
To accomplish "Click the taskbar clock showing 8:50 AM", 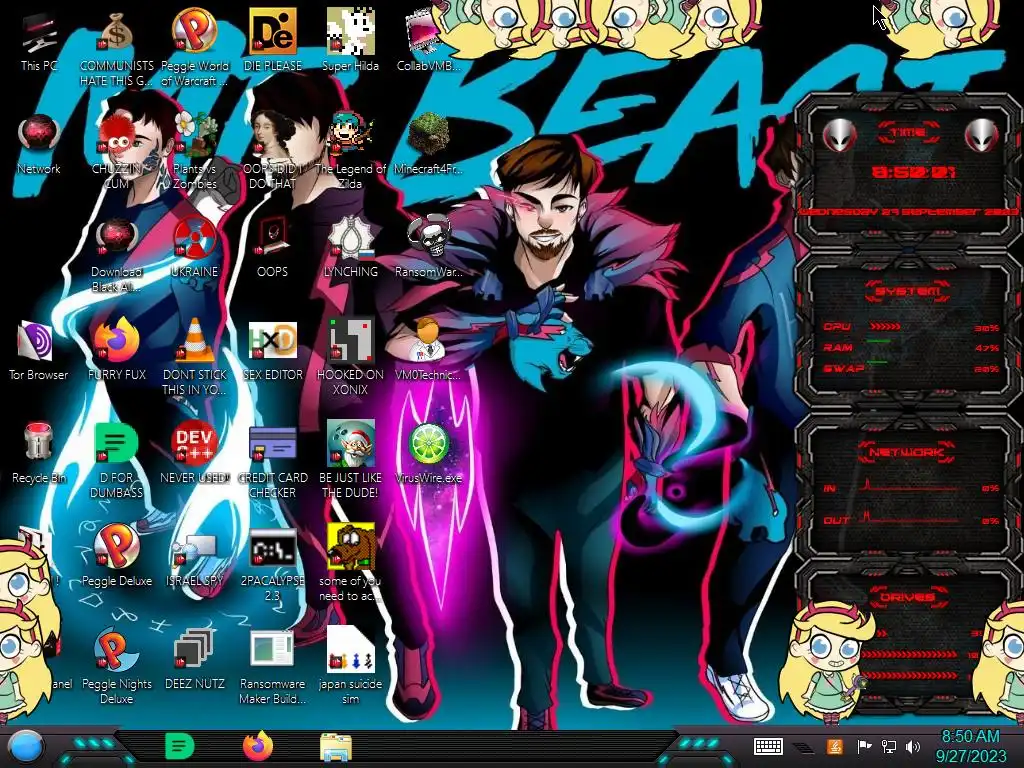I will coord(970,746).
